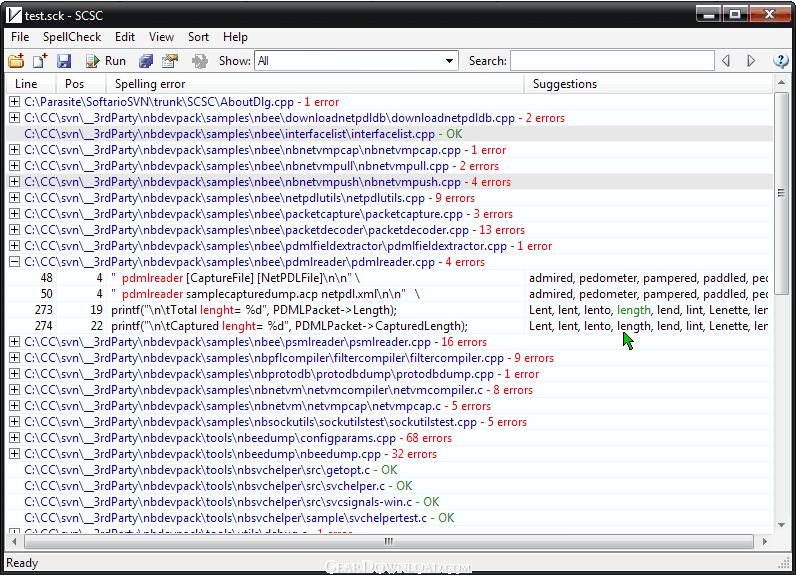The height and width of the screenshot is (575, 796).
Task: Expand the netpdlutils.cpp node
Action: 14,198
